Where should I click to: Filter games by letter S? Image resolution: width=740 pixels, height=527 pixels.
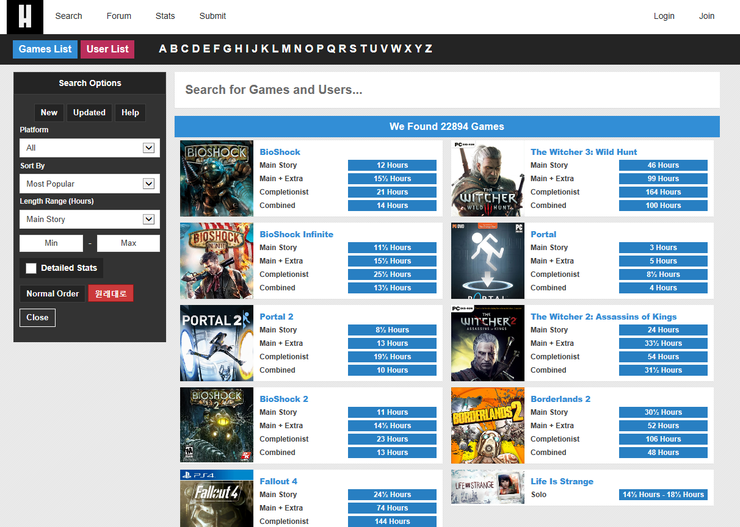pos(353,49)
